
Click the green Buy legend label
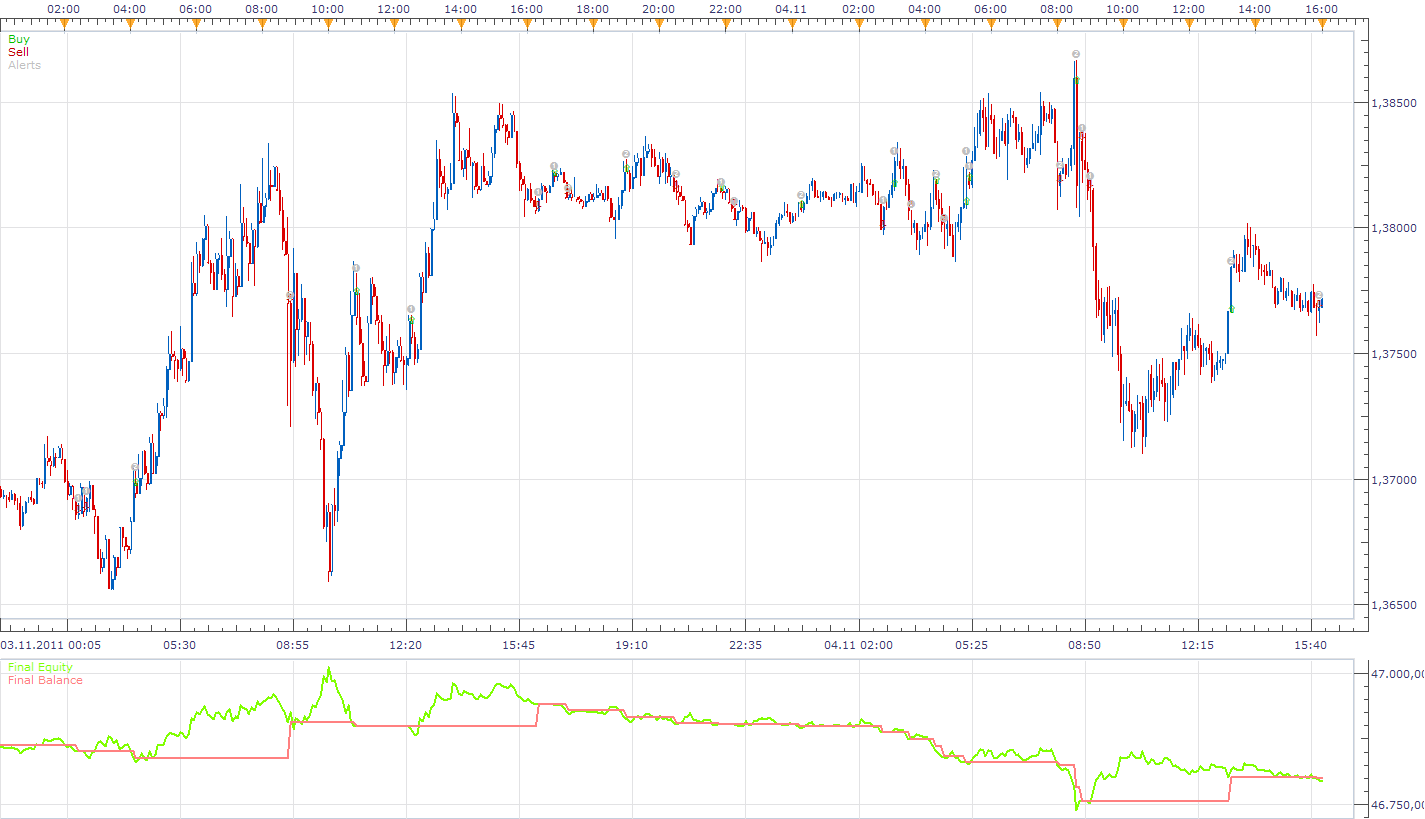(x=18, y=39)
